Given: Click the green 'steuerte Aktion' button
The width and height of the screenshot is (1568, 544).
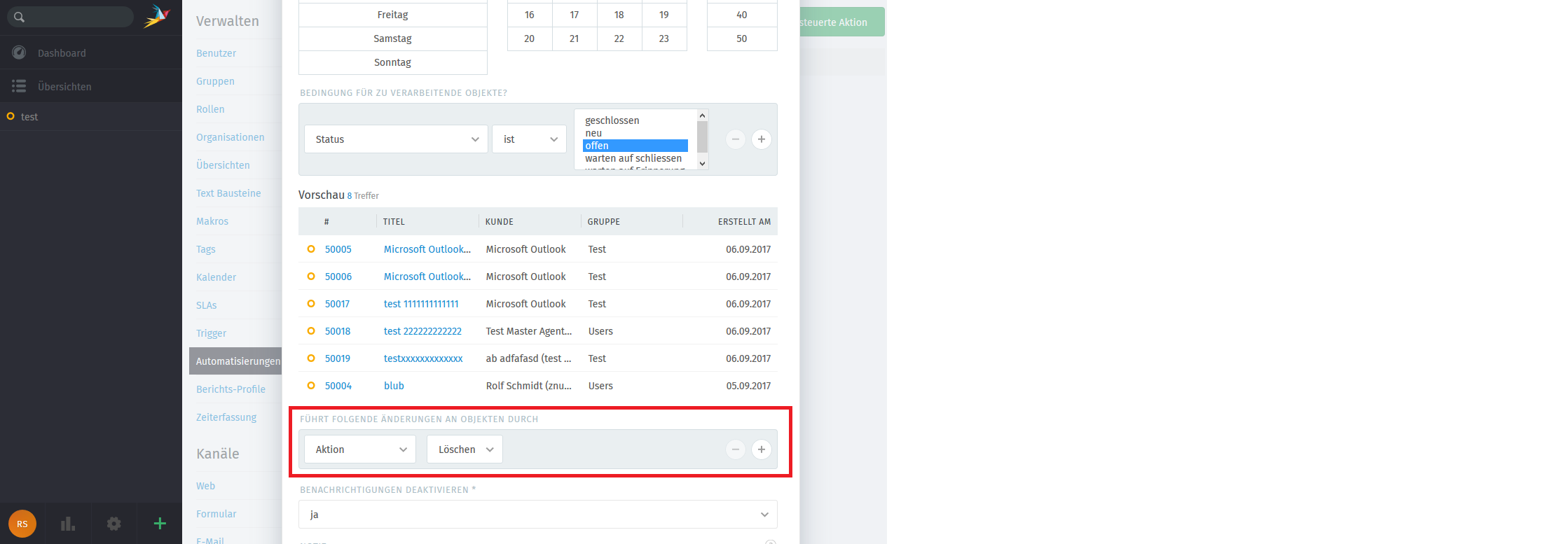Looking at the screenshot, I should pyautogui.click(x=842, y=22).
